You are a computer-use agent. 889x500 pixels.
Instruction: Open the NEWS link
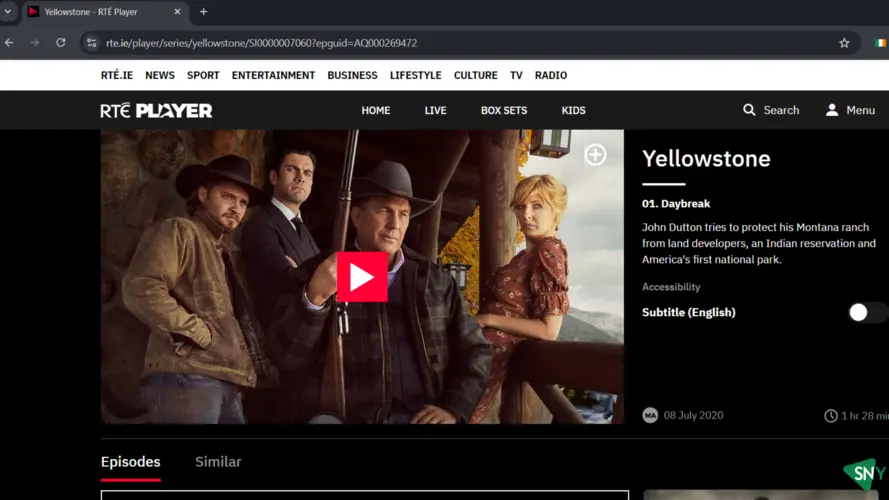(160, 75)
